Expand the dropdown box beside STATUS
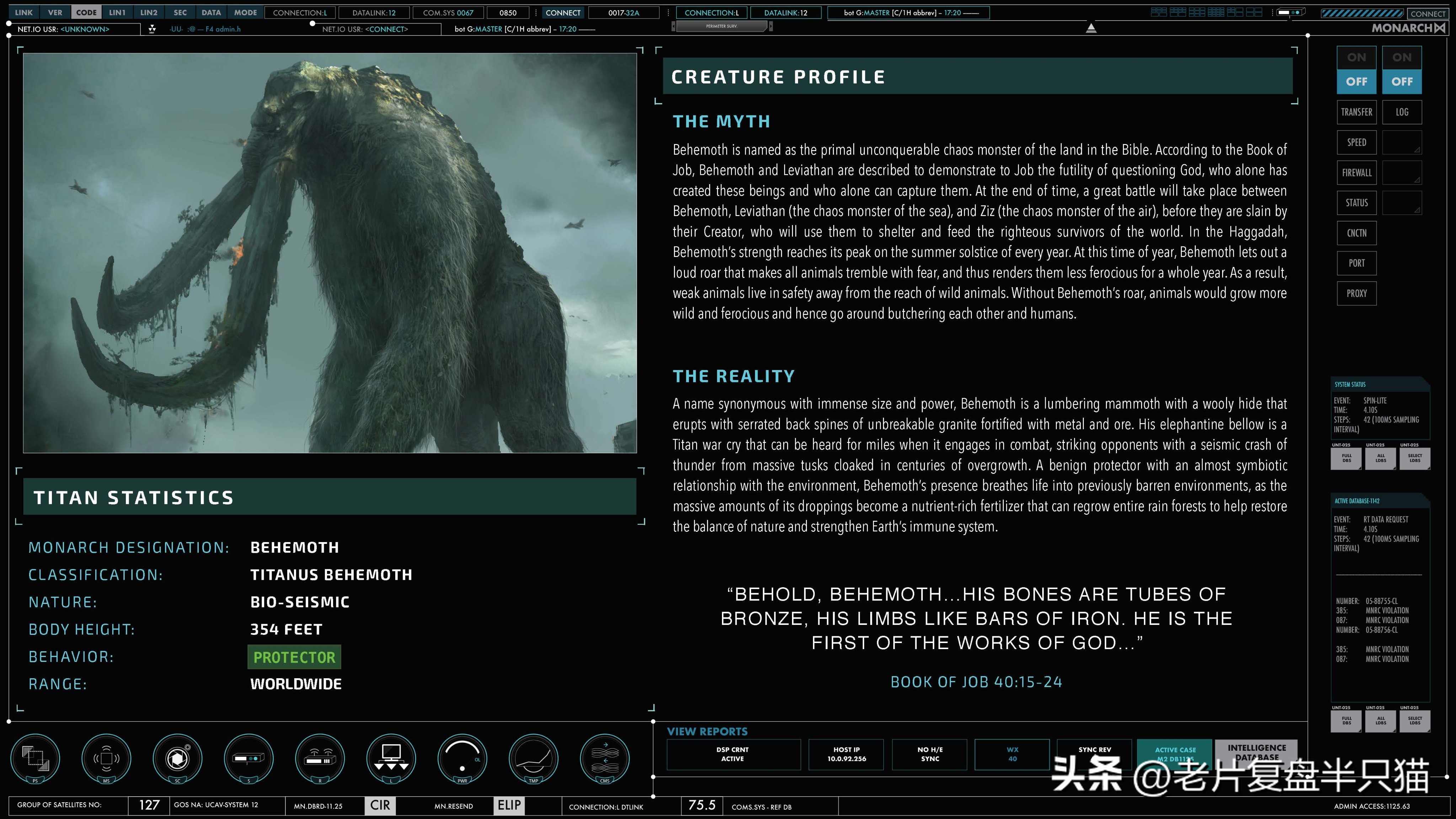Image resolution: width=1456 pixels, height=819 pixels. tap(1402, 202)
